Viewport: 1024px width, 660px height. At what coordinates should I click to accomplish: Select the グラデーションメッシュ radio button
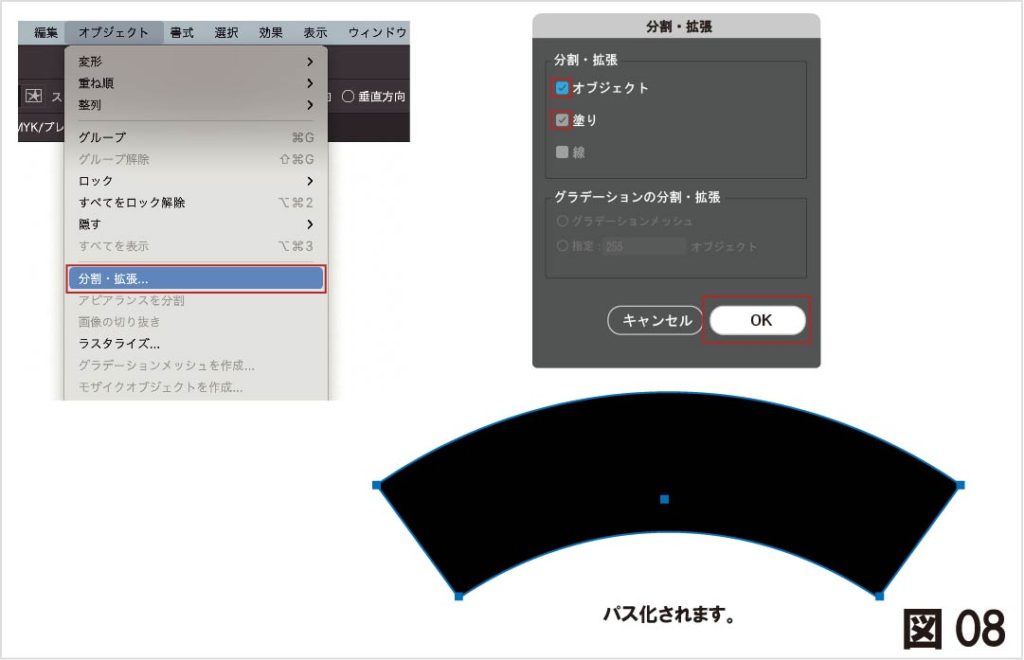563,221
